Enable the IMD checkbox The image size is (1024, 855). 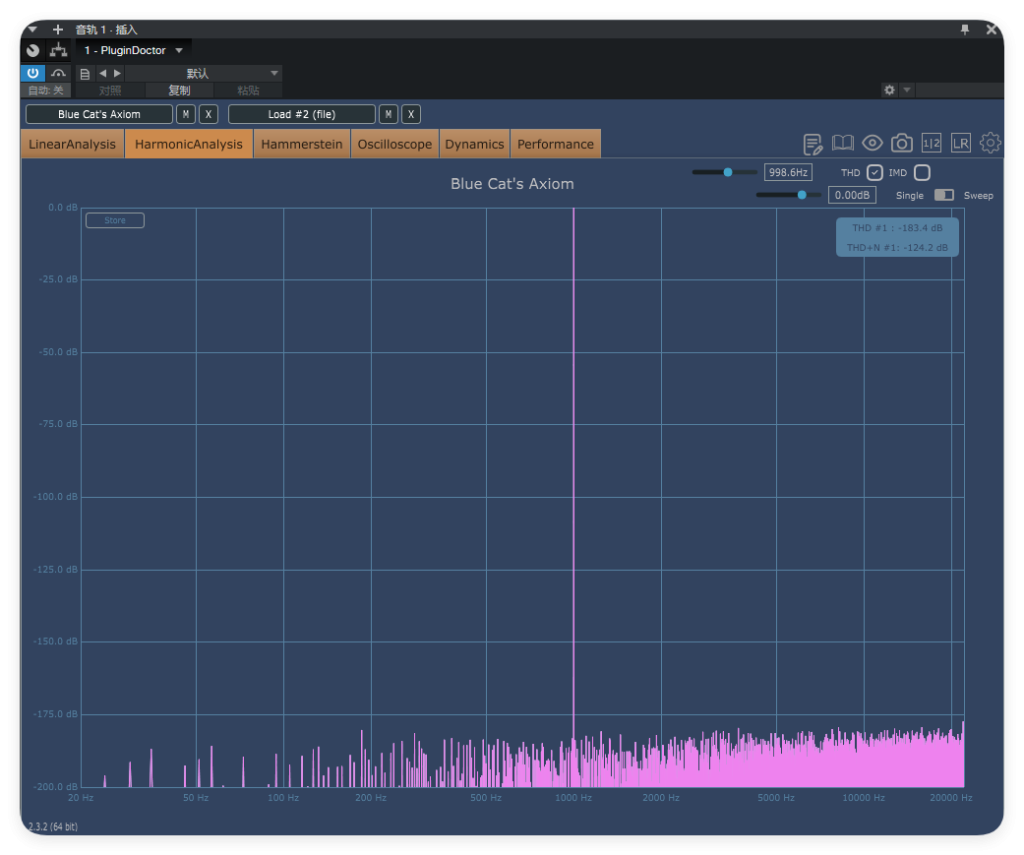(921, 172)
